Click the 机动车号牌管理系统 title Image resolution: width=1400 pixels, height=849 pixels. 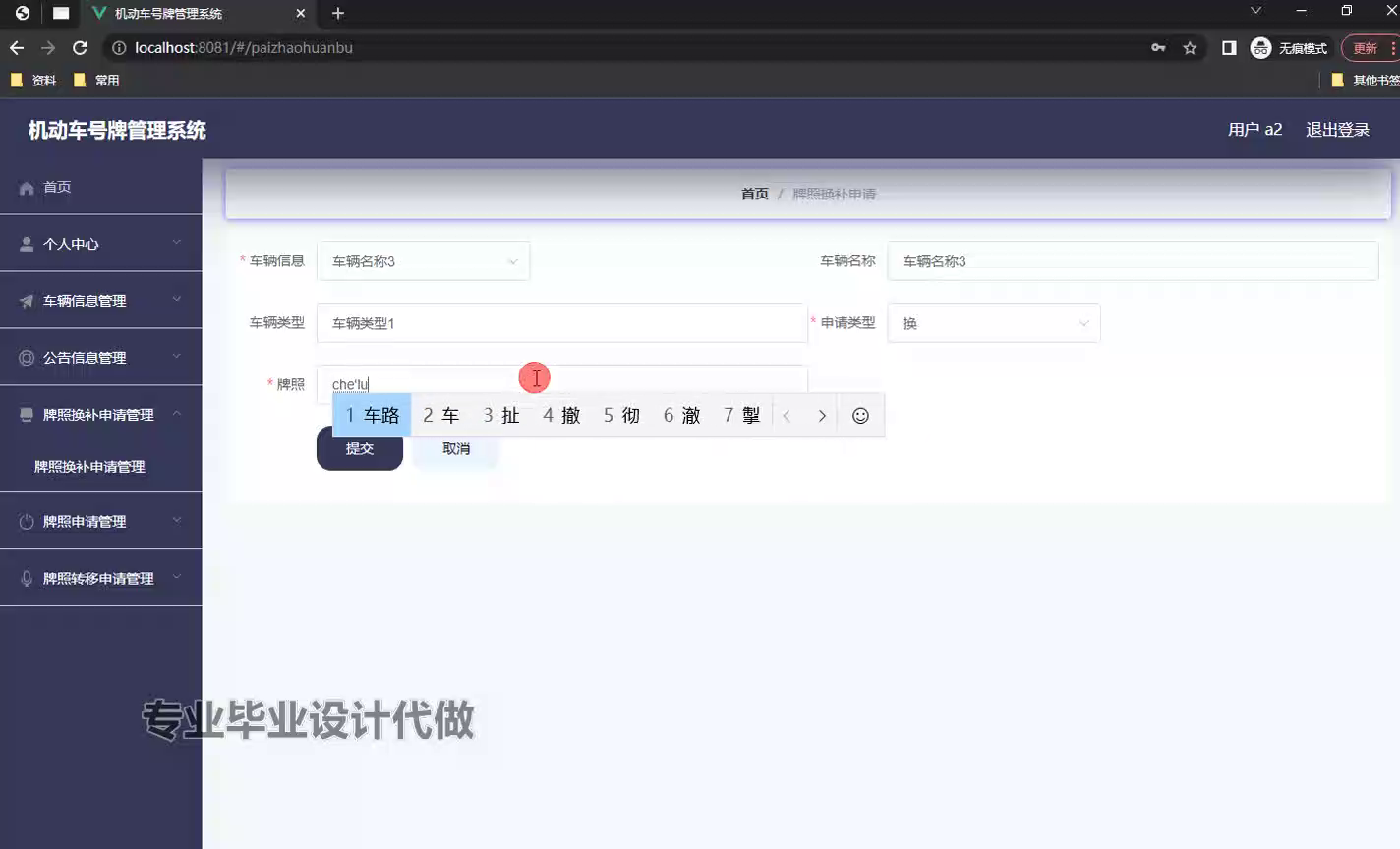[x=117, y=130]
